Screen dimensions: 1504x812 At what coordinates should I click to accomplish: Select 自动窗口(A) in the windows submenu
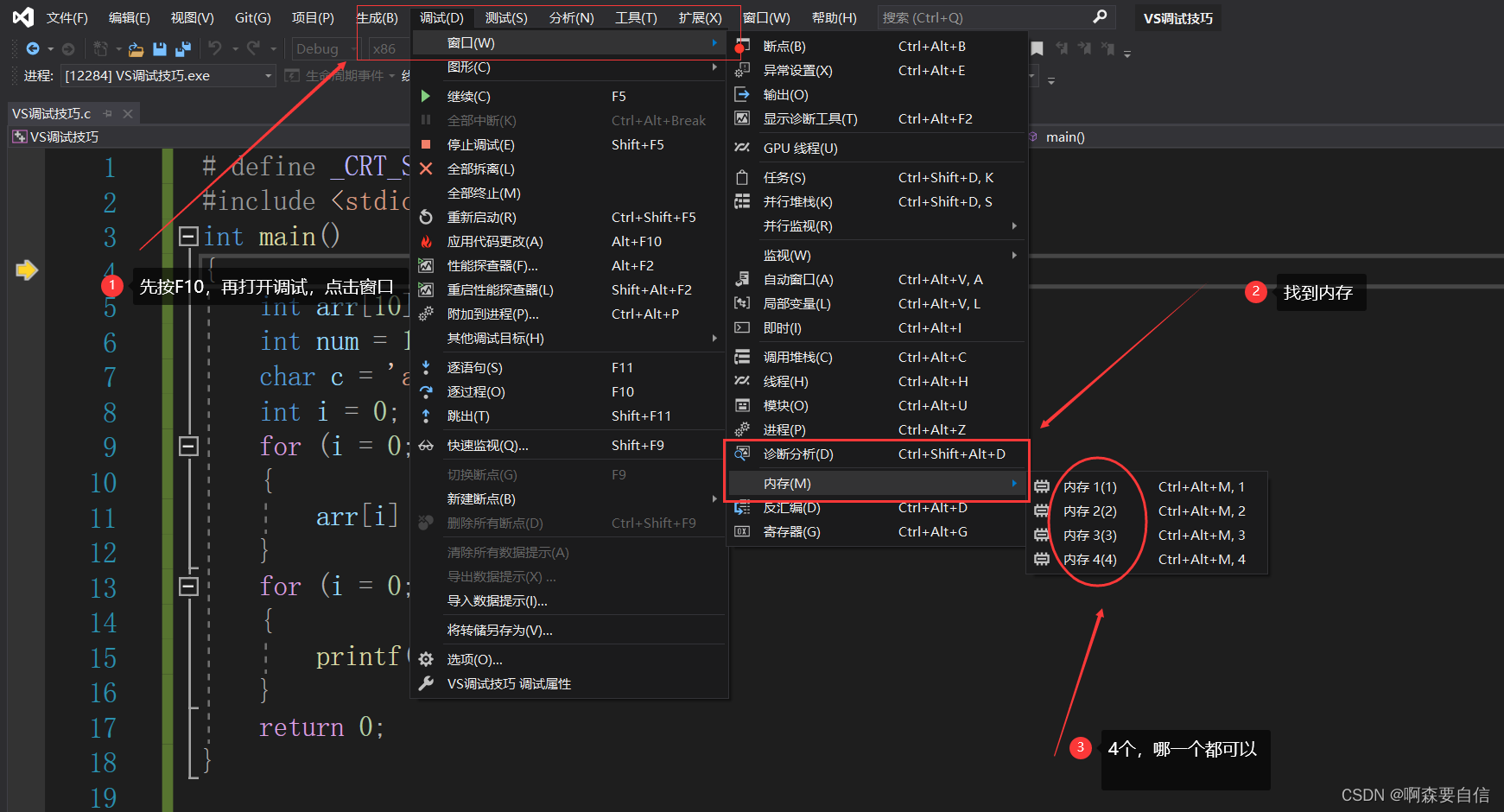tap(878, 279)
